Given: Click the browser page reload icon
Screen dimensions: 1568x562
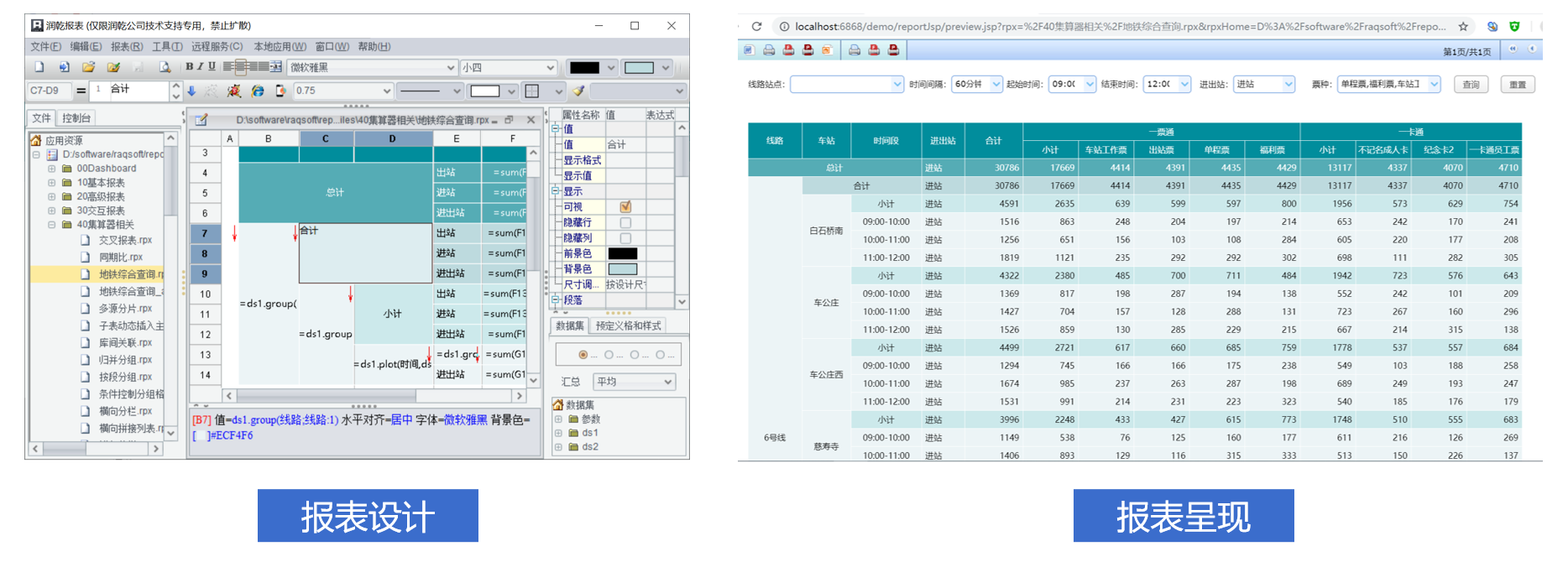Looking at the screenshot, I should coord(756,26).
